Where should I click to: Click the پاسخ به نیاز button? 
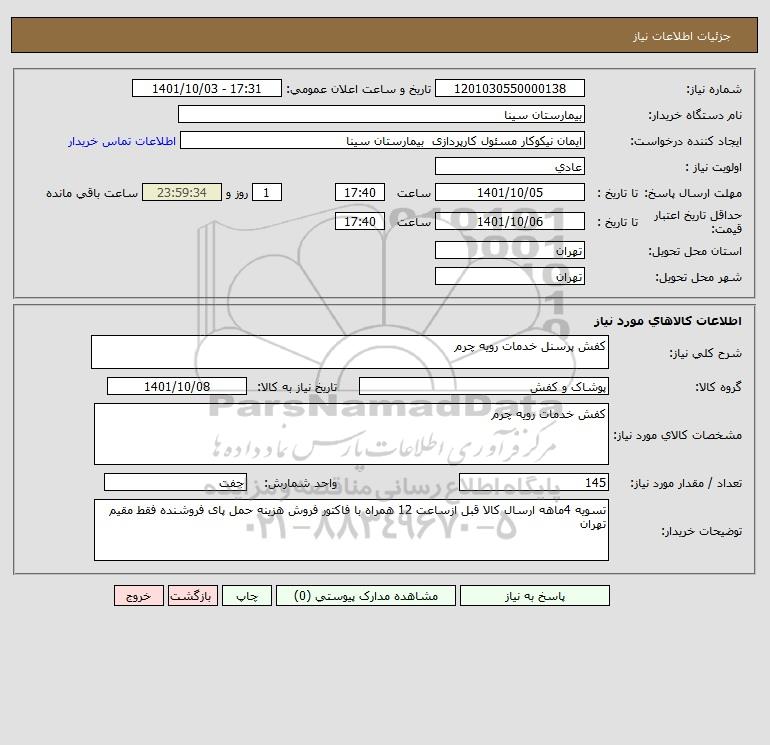pyautogui.click(x=535, y=596)
